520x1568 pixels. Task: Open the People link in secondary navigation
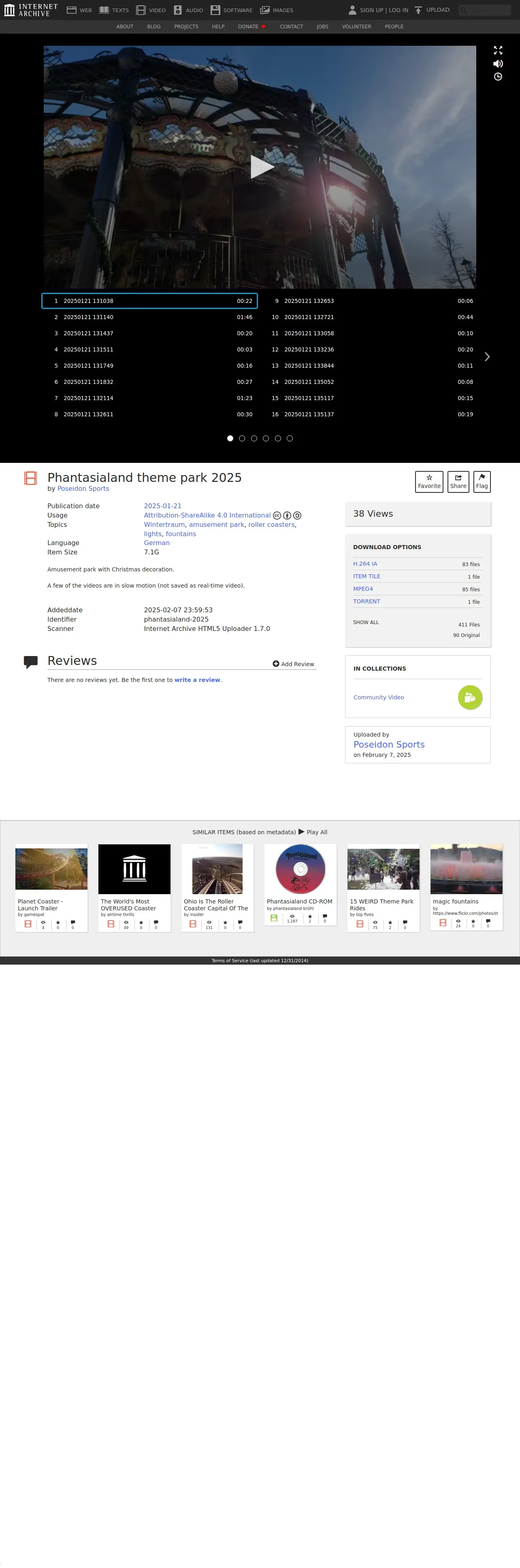click(x=394, y=27)
